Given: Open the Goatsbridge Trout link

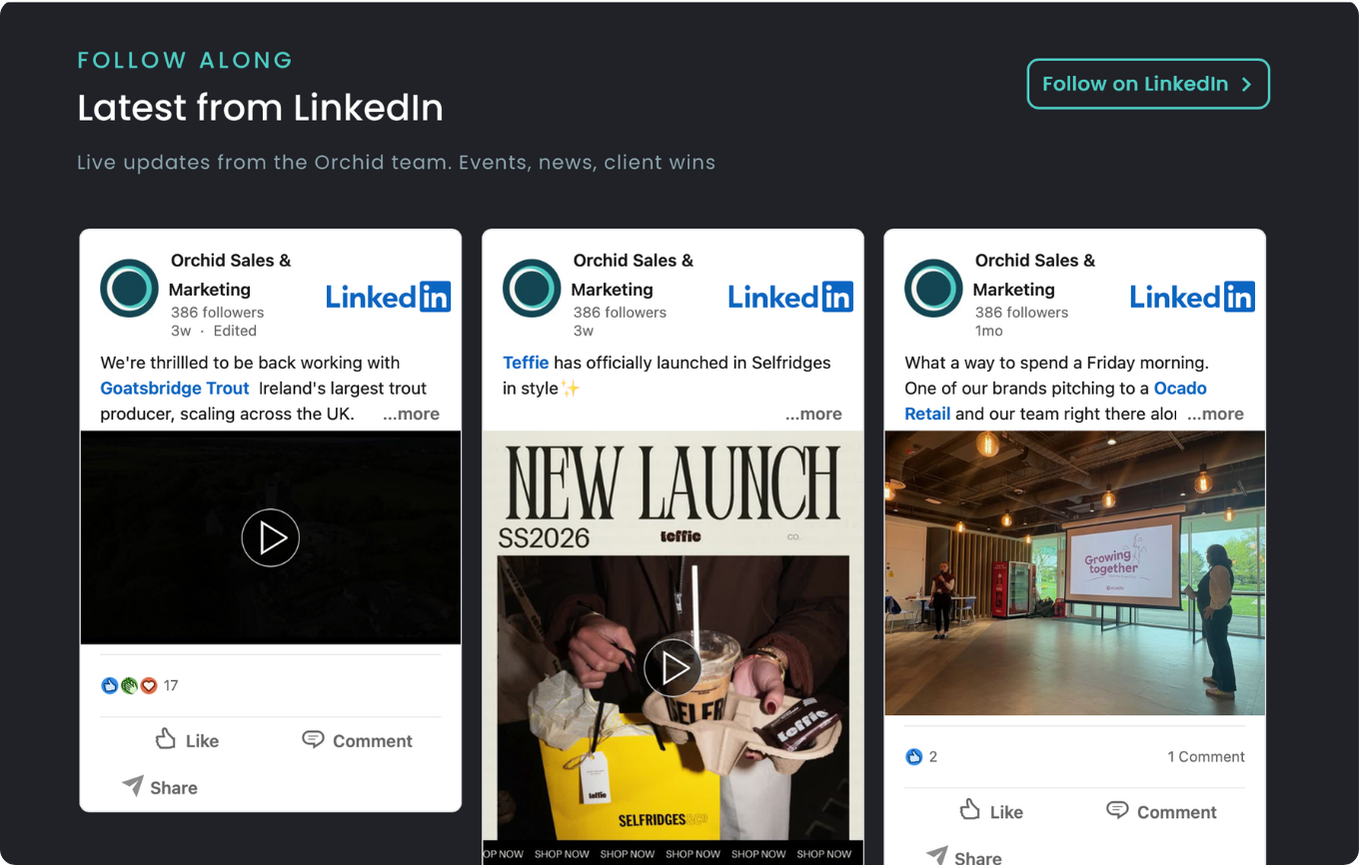Looking at the screenshot, I should [174, 388].
